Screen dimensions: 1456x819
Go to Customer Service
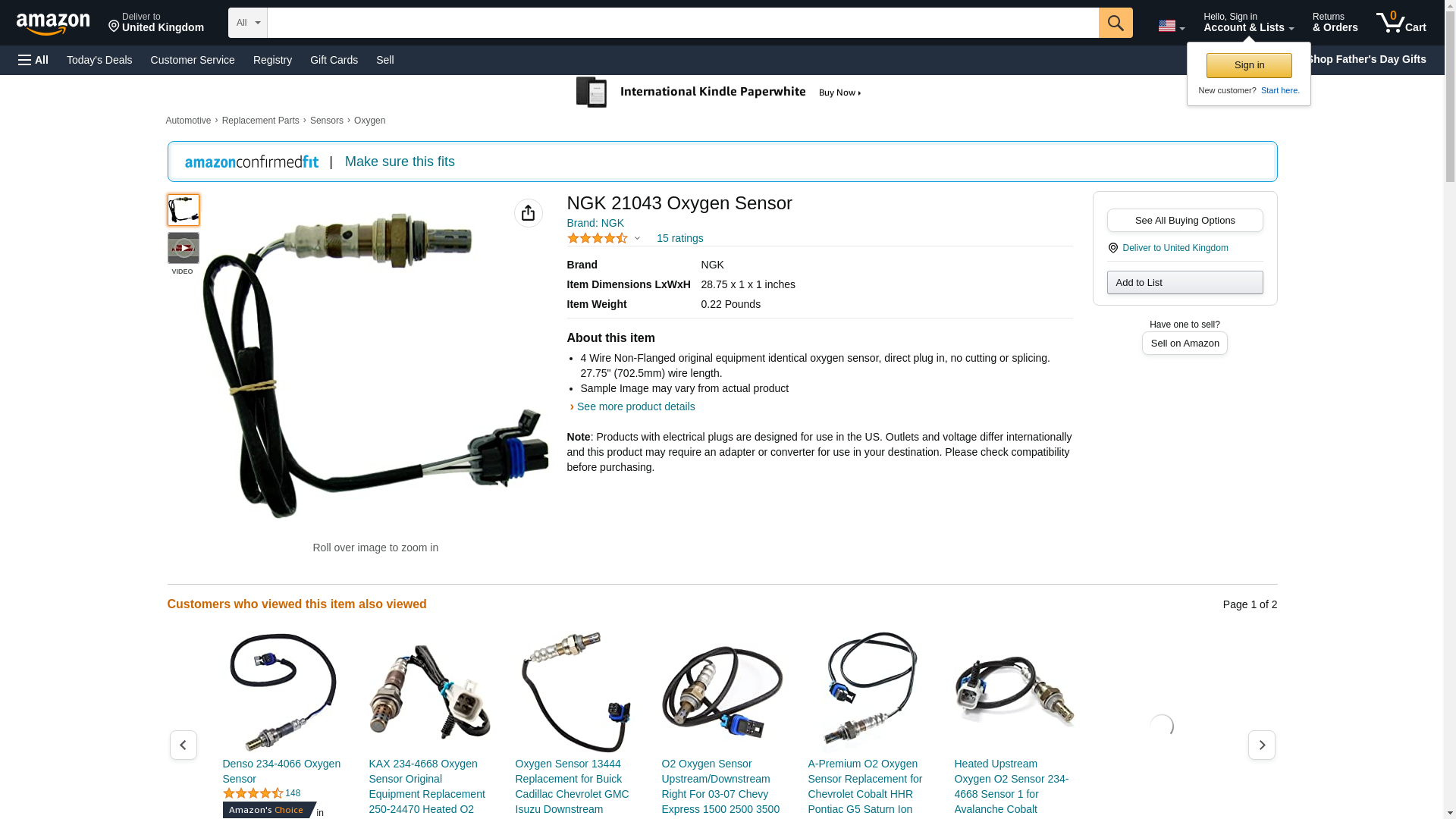pos(193,60)
